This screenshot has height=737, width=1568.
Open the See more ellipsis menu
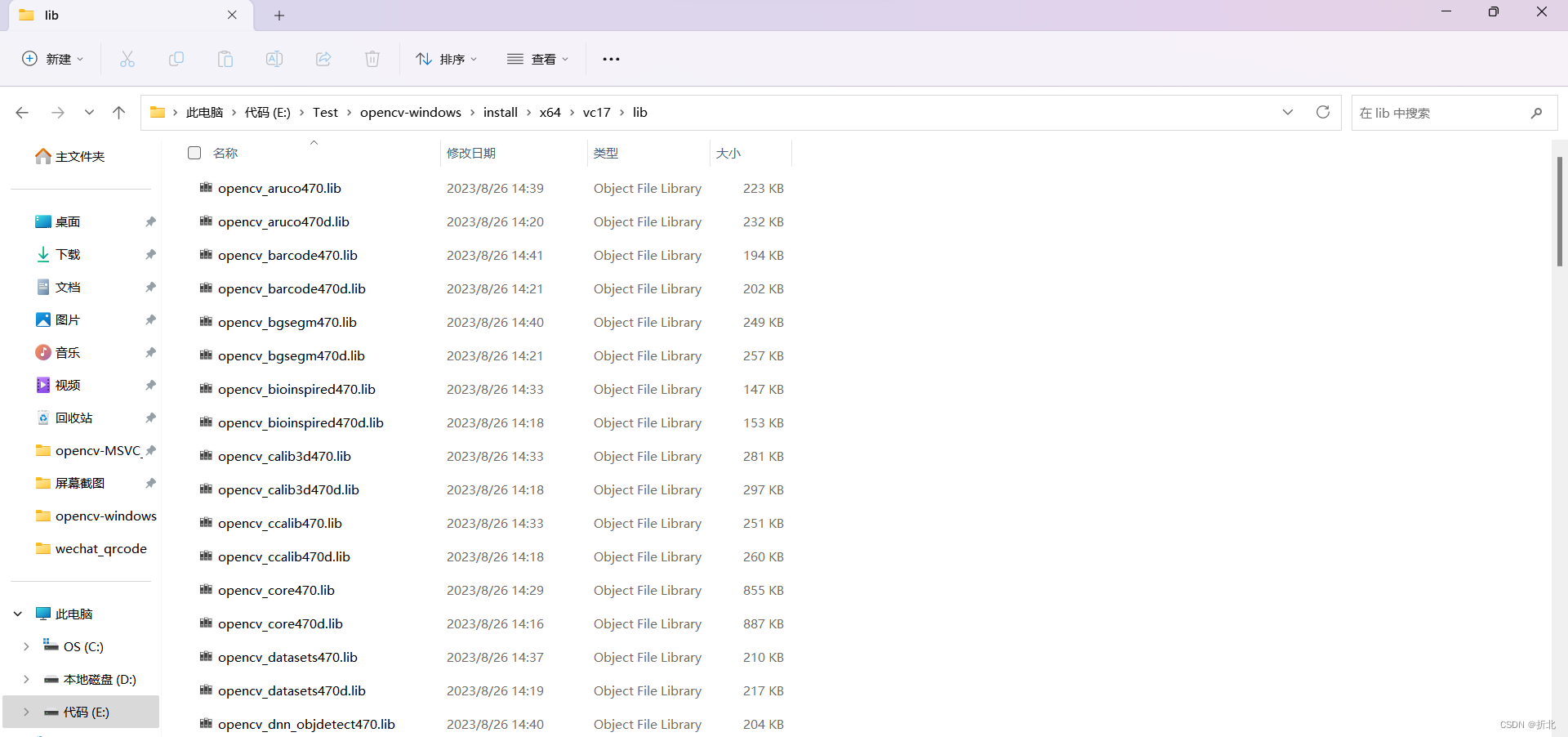611,59
